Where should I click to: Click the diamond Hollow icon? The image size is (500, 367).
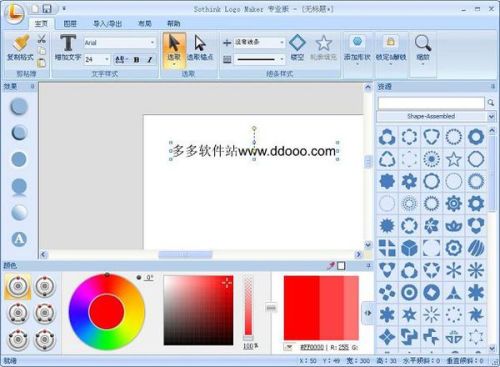[297, 43]
